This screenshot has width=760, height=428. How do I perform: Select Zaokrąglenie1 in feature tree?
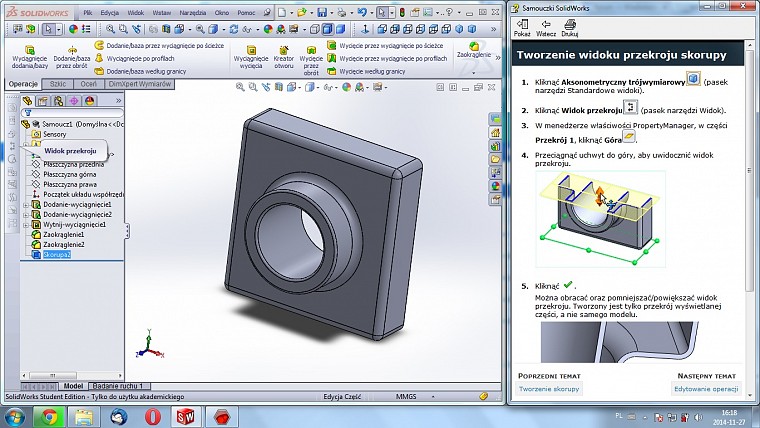pos(63,235)
